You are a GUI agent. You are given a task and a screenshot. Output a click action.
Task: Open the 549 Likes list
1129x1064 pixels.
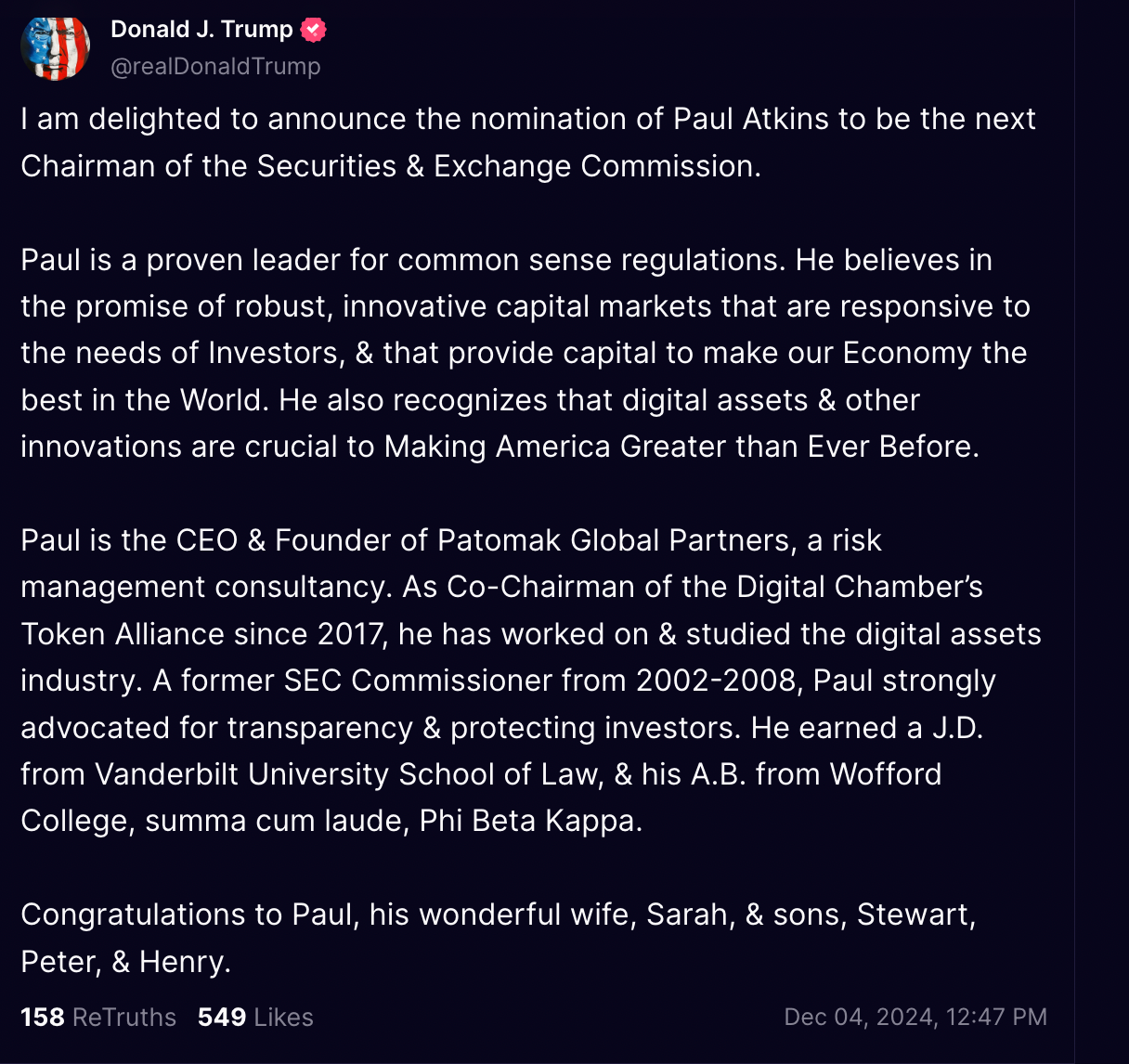point(283,1018)
